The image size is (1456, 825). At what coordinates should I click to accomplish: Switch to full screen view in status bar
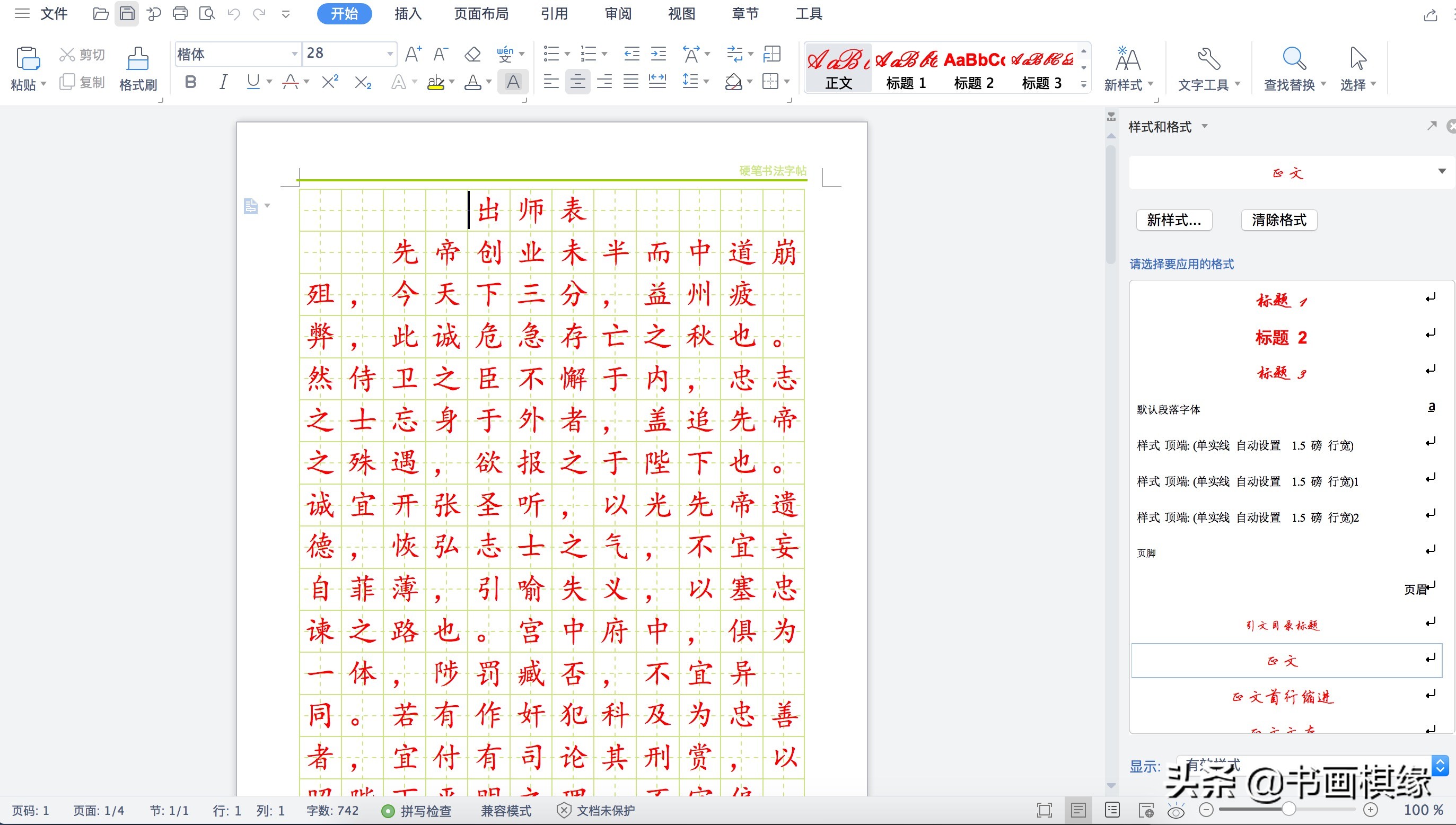[1044, 810]
